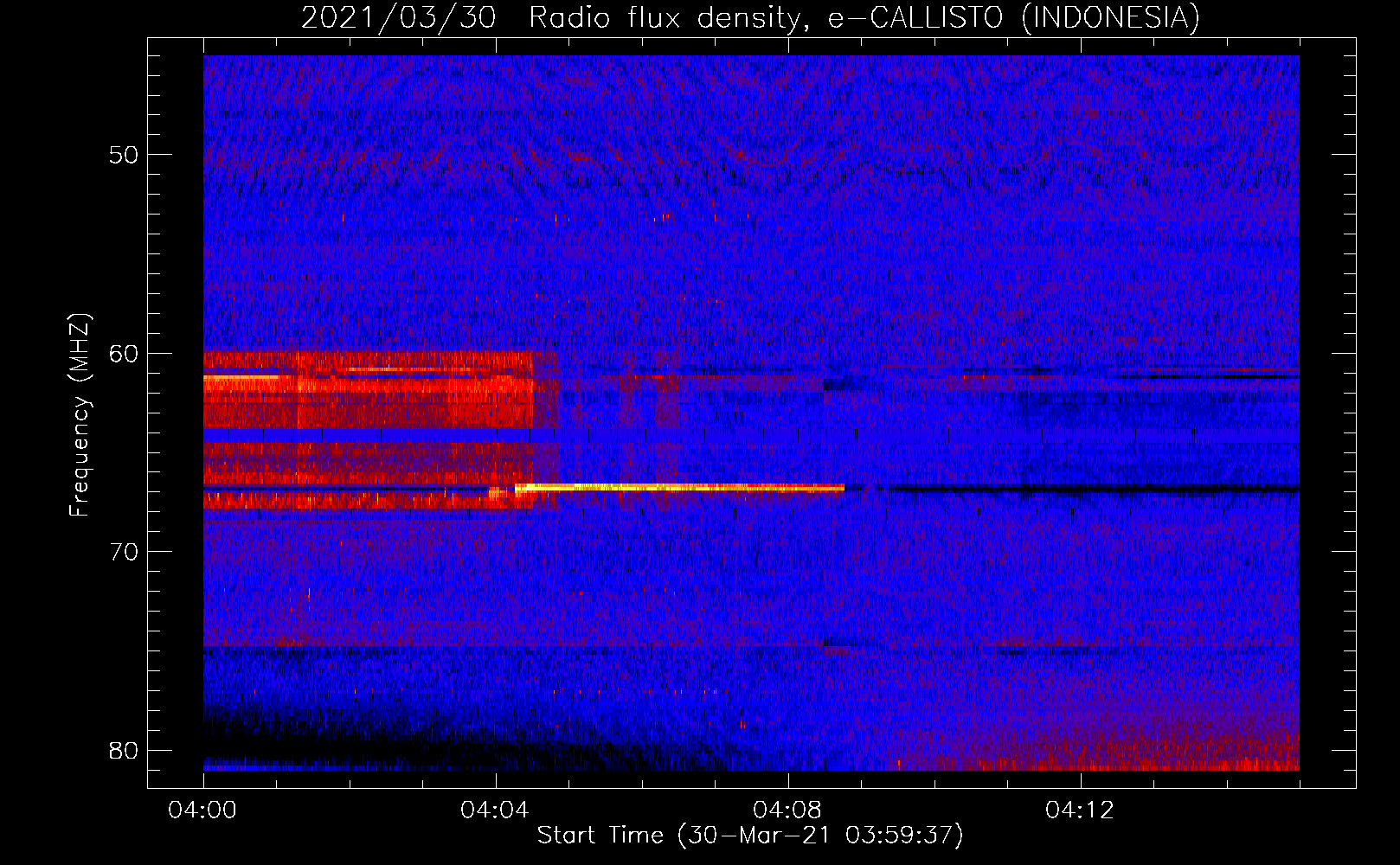Screen dimensions: 1400x865
Task: Select the 70 MHz frequency tick label
Action: pyautogui.click(x=124, y=552)
